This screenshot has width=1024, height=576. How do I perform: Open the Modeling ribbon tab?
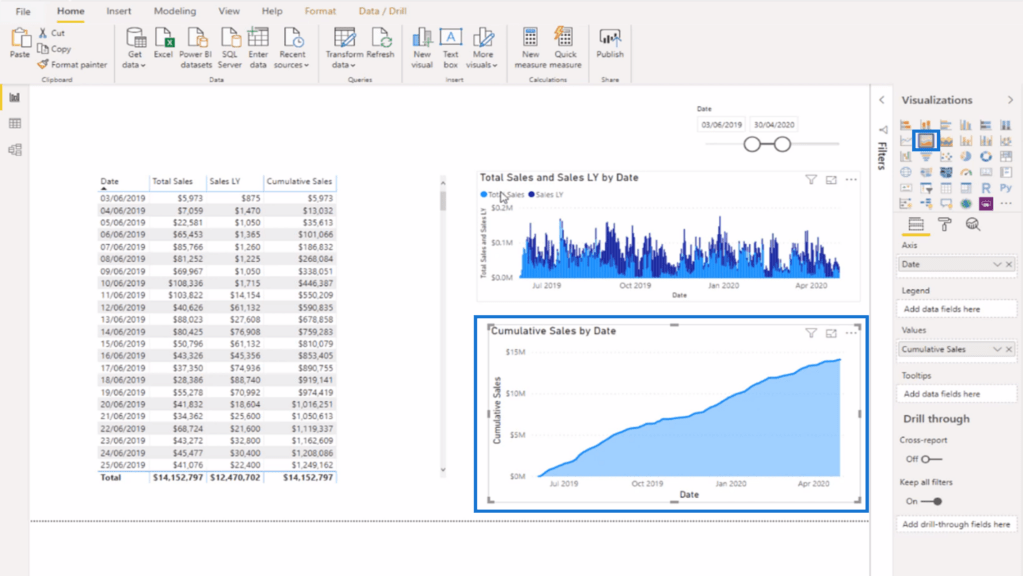point(174,11)
